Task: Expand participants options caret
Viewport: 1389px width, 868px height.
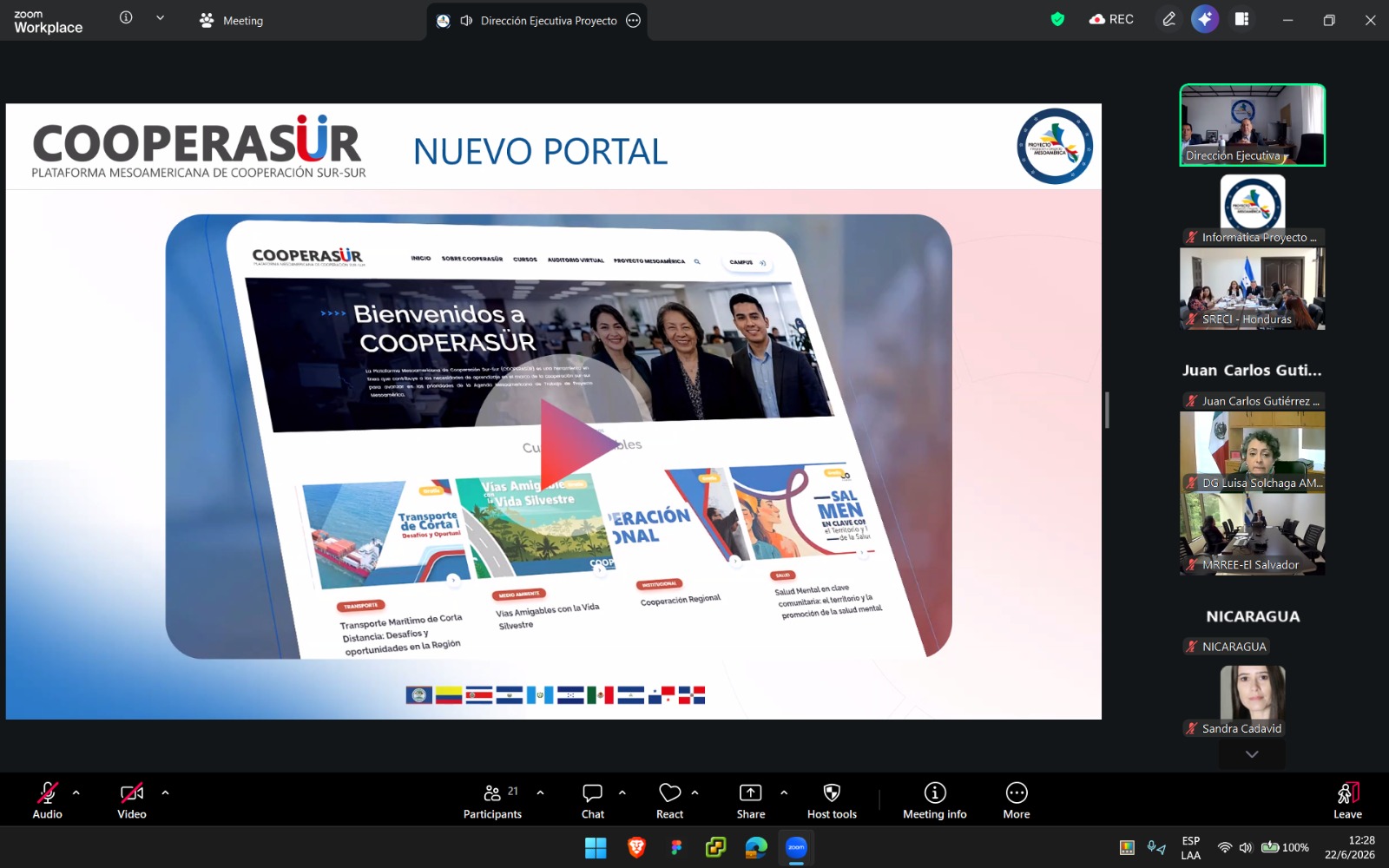Action: point(541,792)
